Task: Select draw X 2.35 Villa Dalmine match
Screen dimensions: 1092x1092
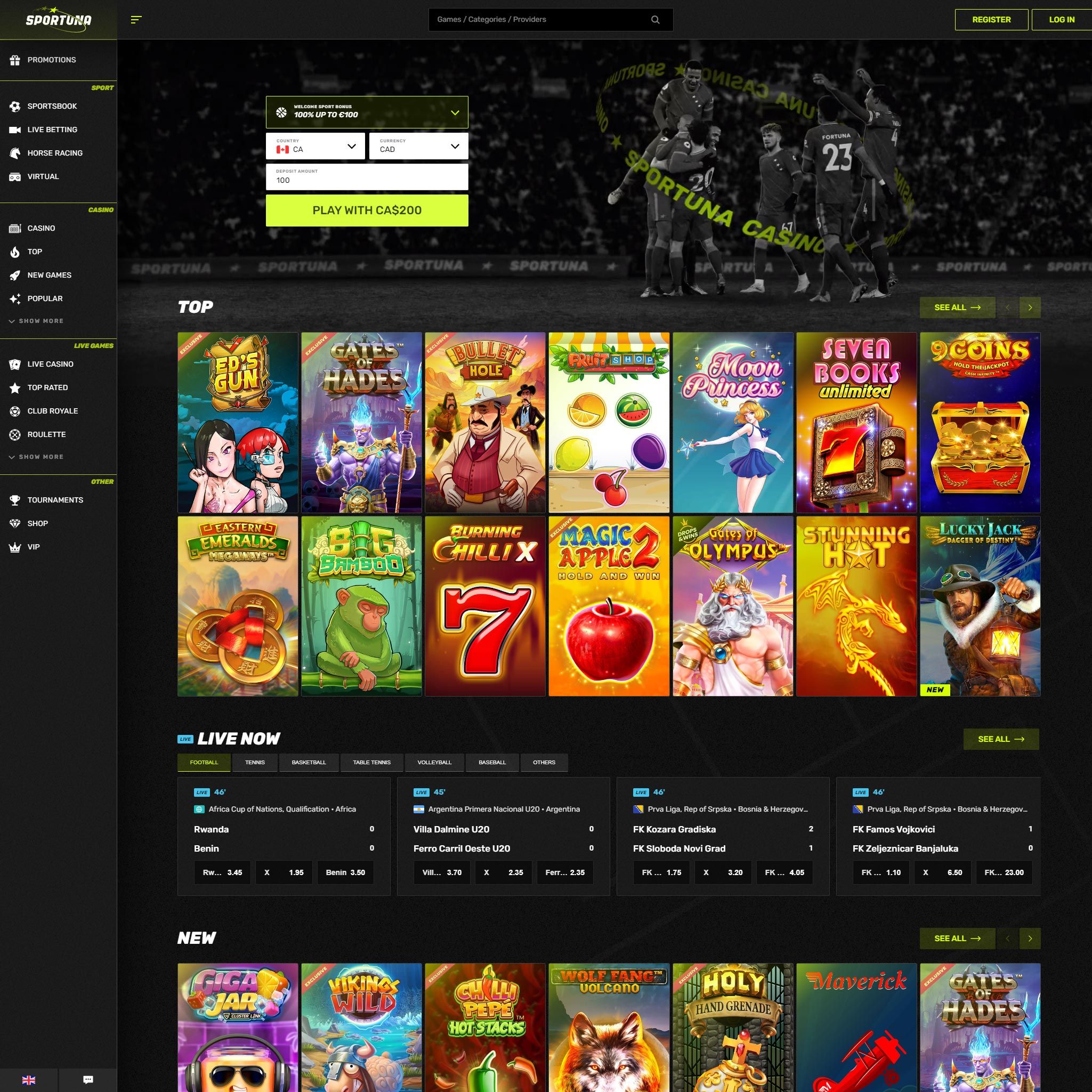Action: click(503, 873)
